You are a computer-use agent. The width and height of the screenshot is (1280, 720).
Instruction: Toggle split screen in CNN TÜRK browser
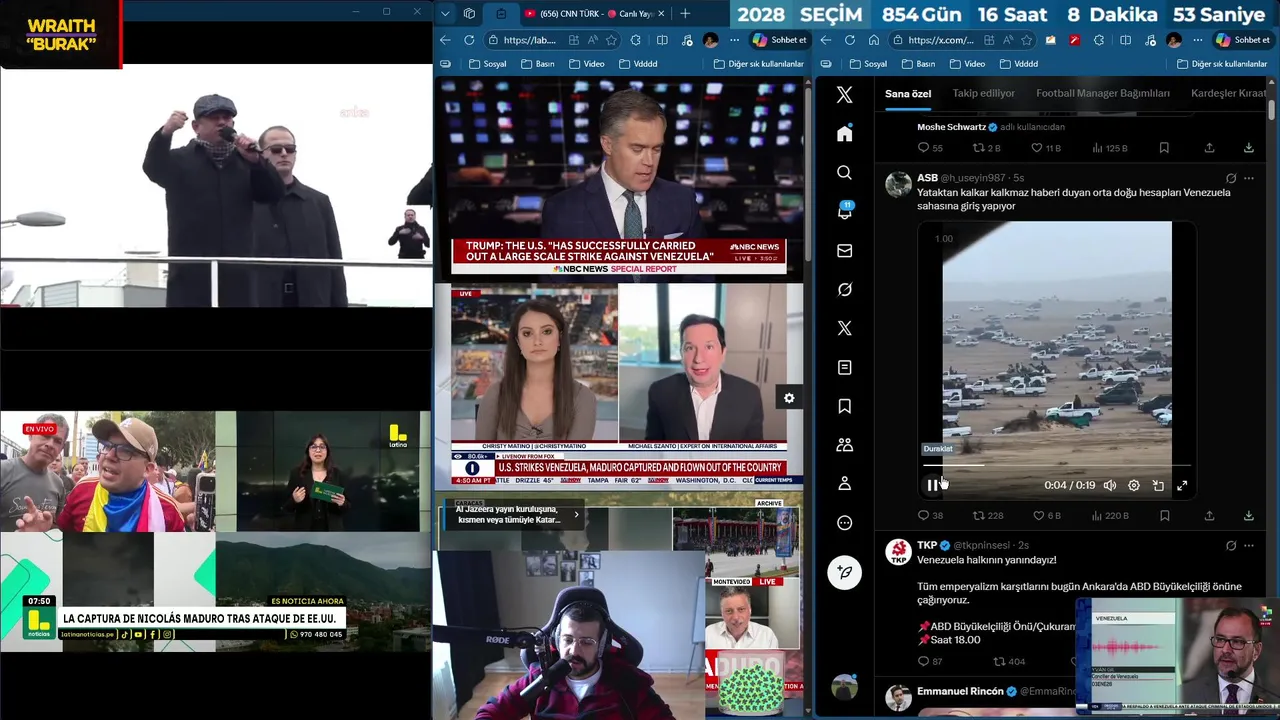(662, 40)
